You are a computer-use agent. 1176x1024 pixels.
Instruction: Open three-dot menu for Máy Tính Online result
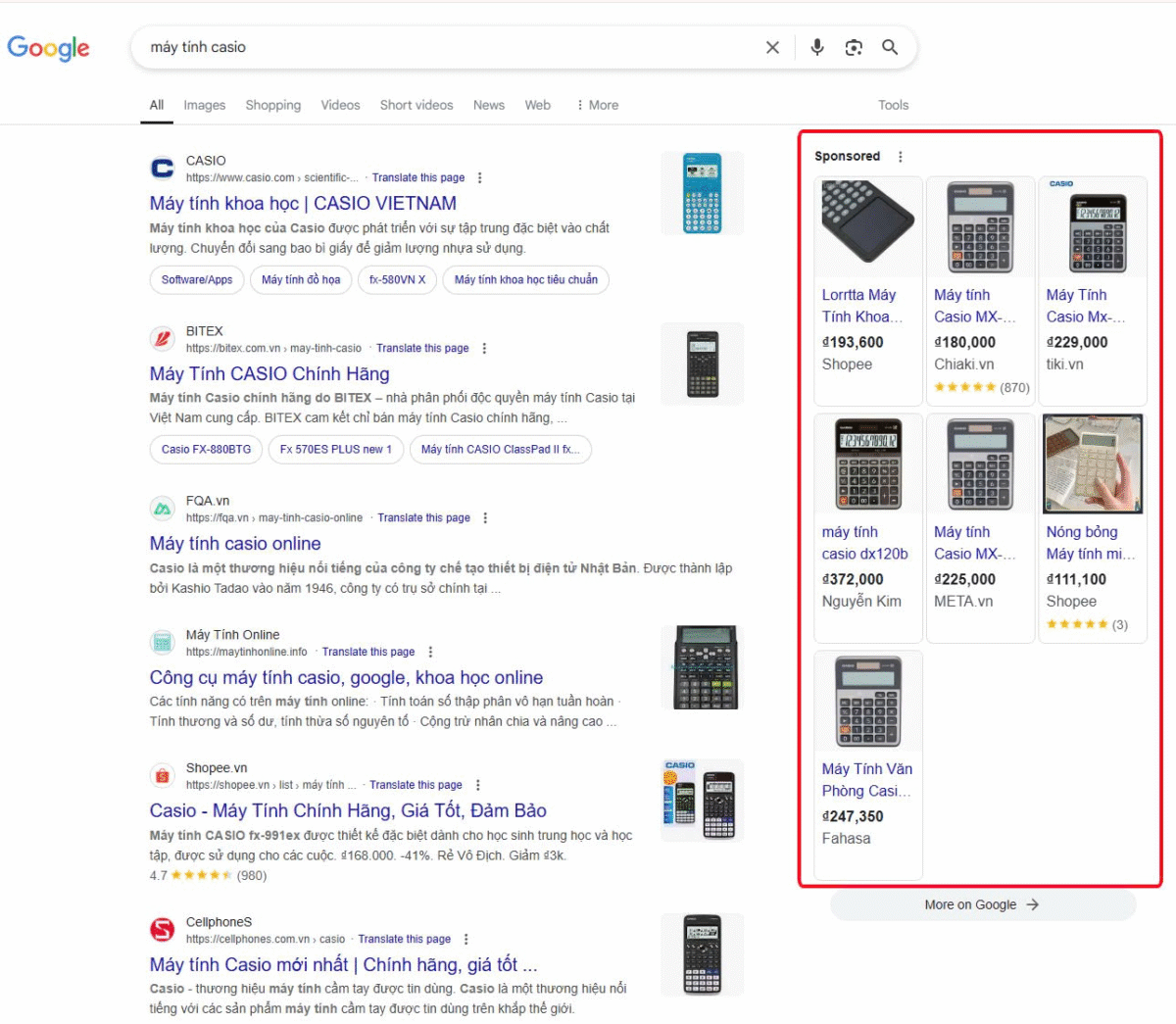(x=430, y=652)
